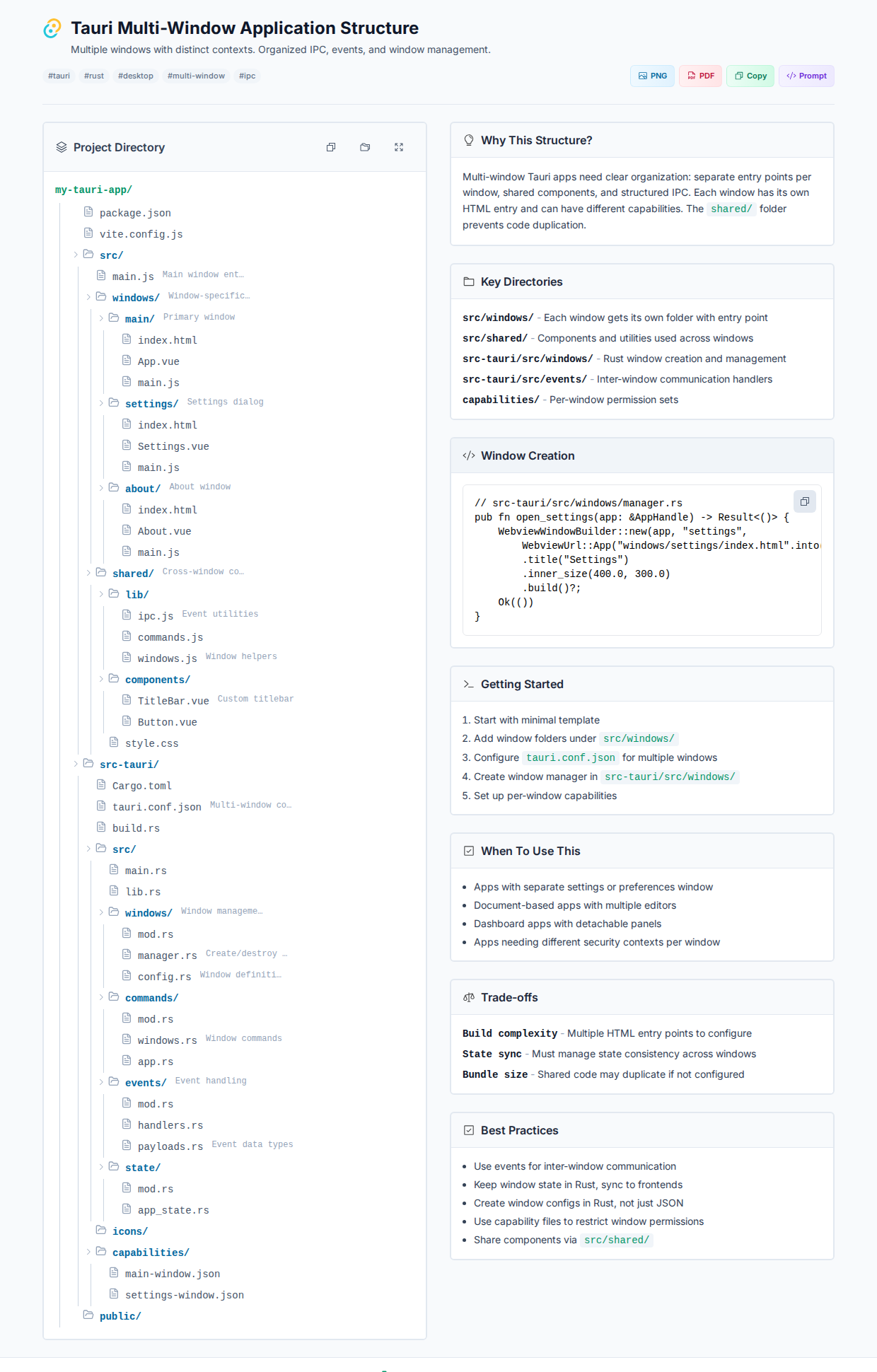
Task: Collapse the top-level src/ folder chevron
Action: click(x=76, y=255)
